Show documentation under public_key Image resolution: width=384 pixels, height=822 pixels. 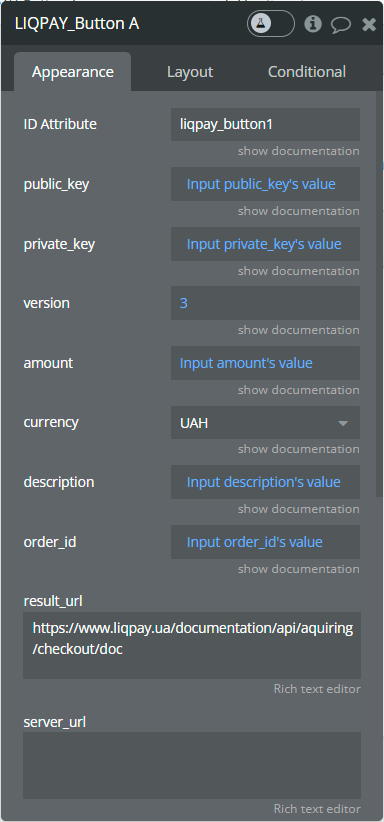coord(298,211)
